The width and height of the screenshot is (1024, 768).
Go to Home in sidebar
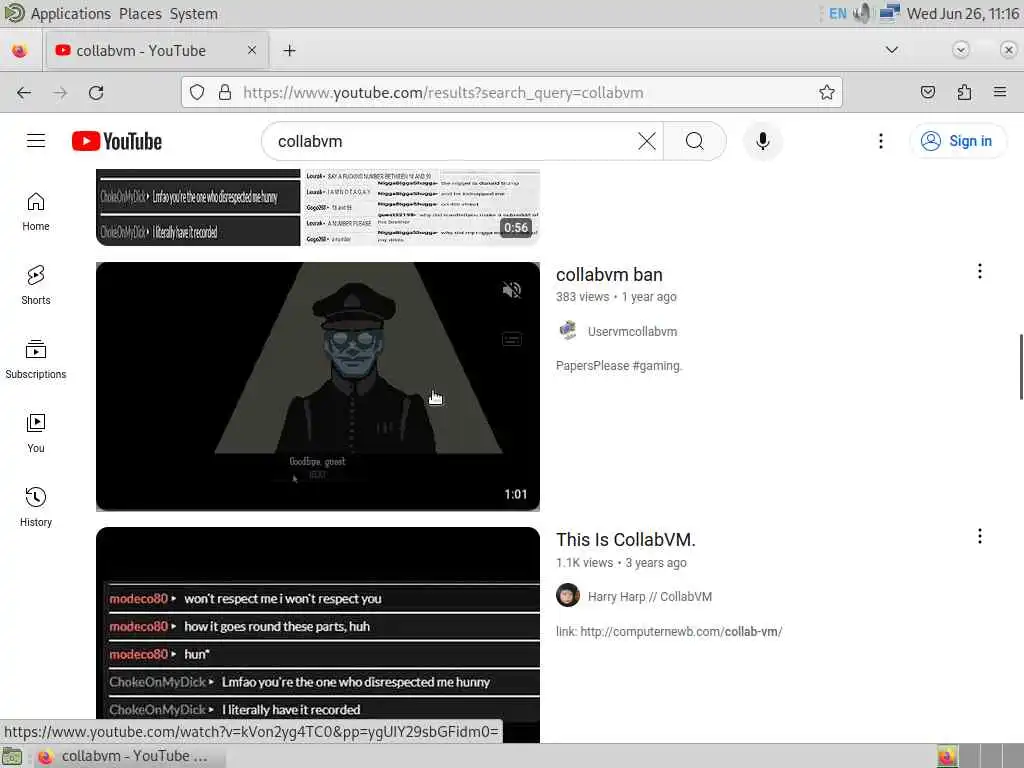(36, 212)
